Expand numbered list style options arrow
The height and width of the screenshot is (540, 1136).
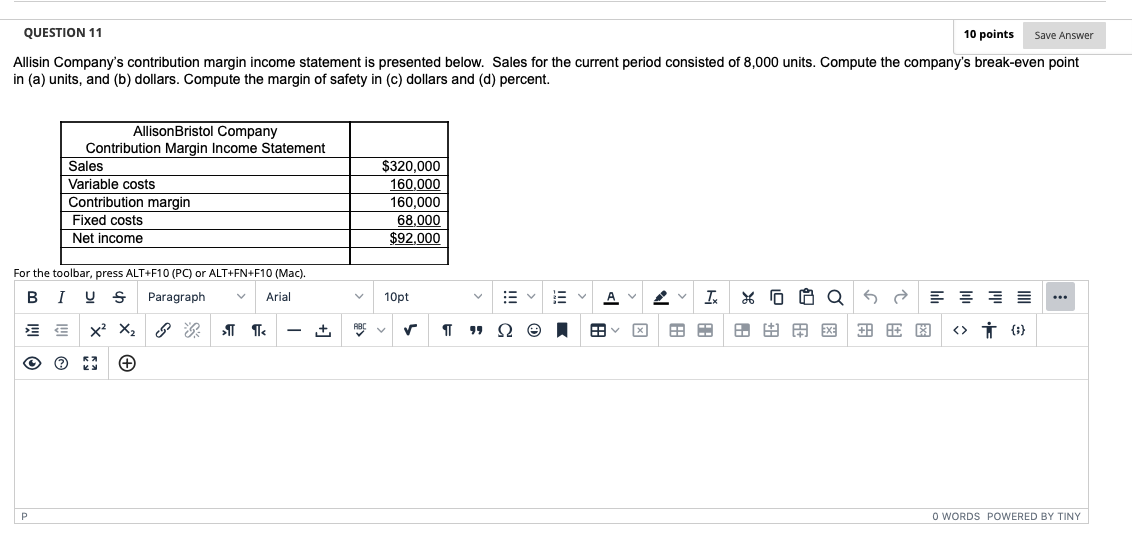click(580, 297)
